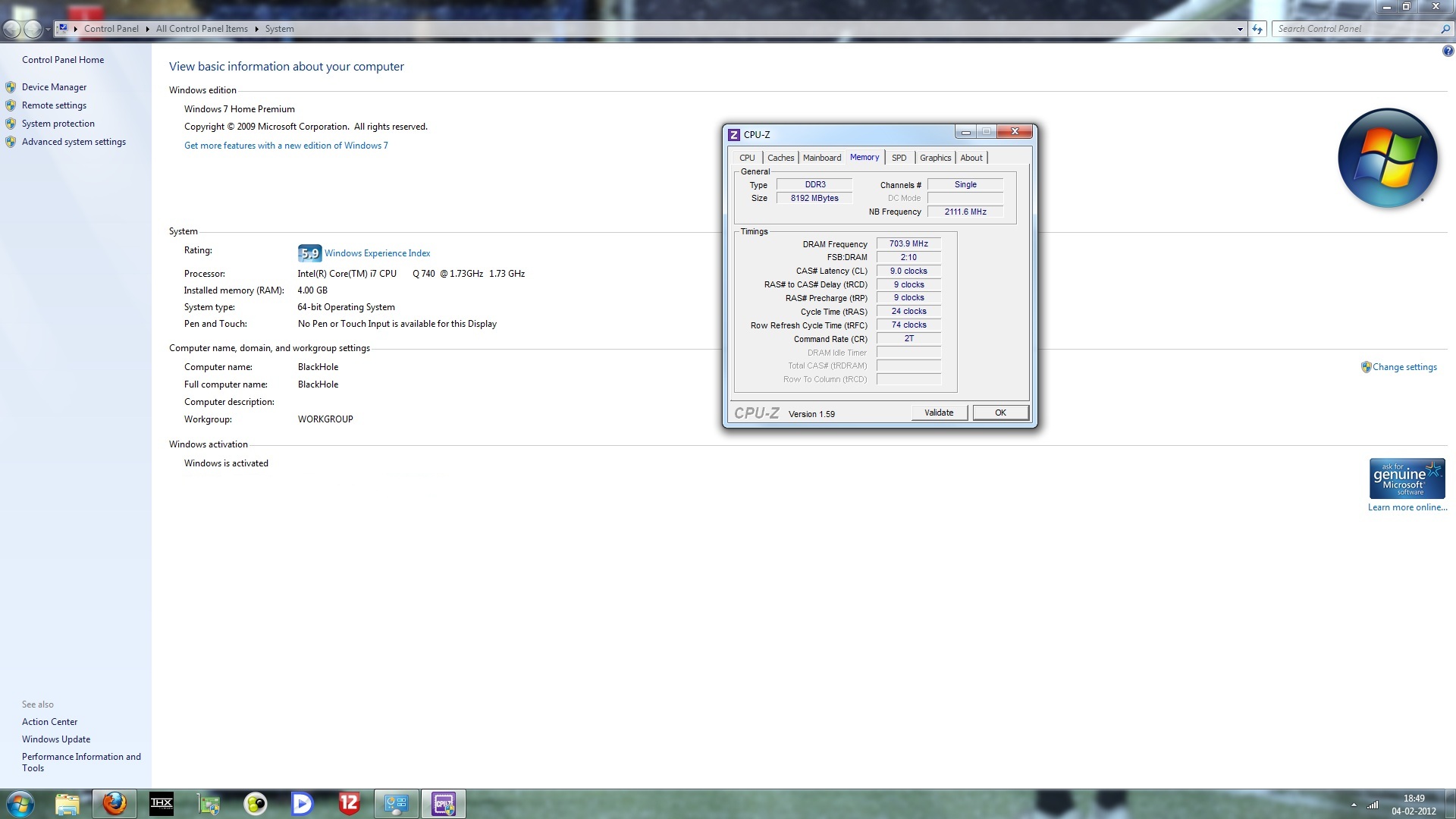Open recent pages dropdown arrow
This screenshot has height=819, width=1456.
48,29
